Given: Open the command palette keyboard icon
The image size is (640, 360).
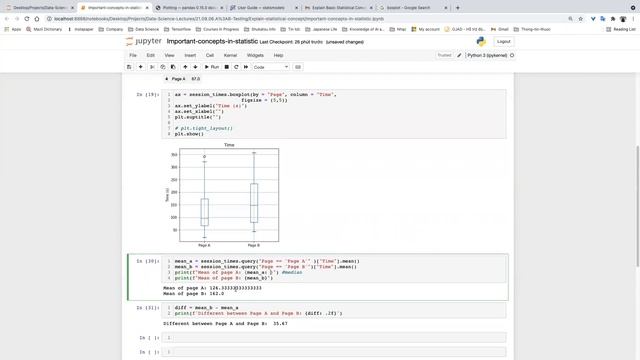Looking at the screenshot, I should point(298,67).
